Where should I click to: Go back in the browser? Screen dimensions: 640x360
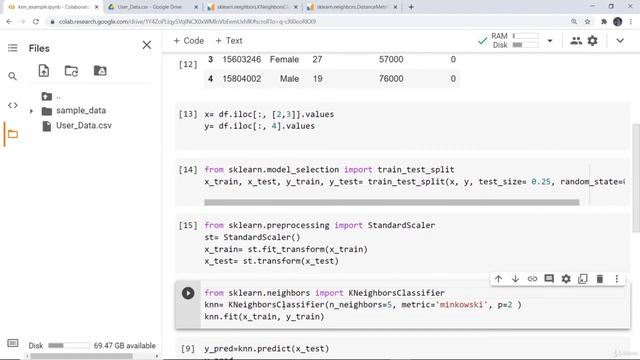[9, 22]
